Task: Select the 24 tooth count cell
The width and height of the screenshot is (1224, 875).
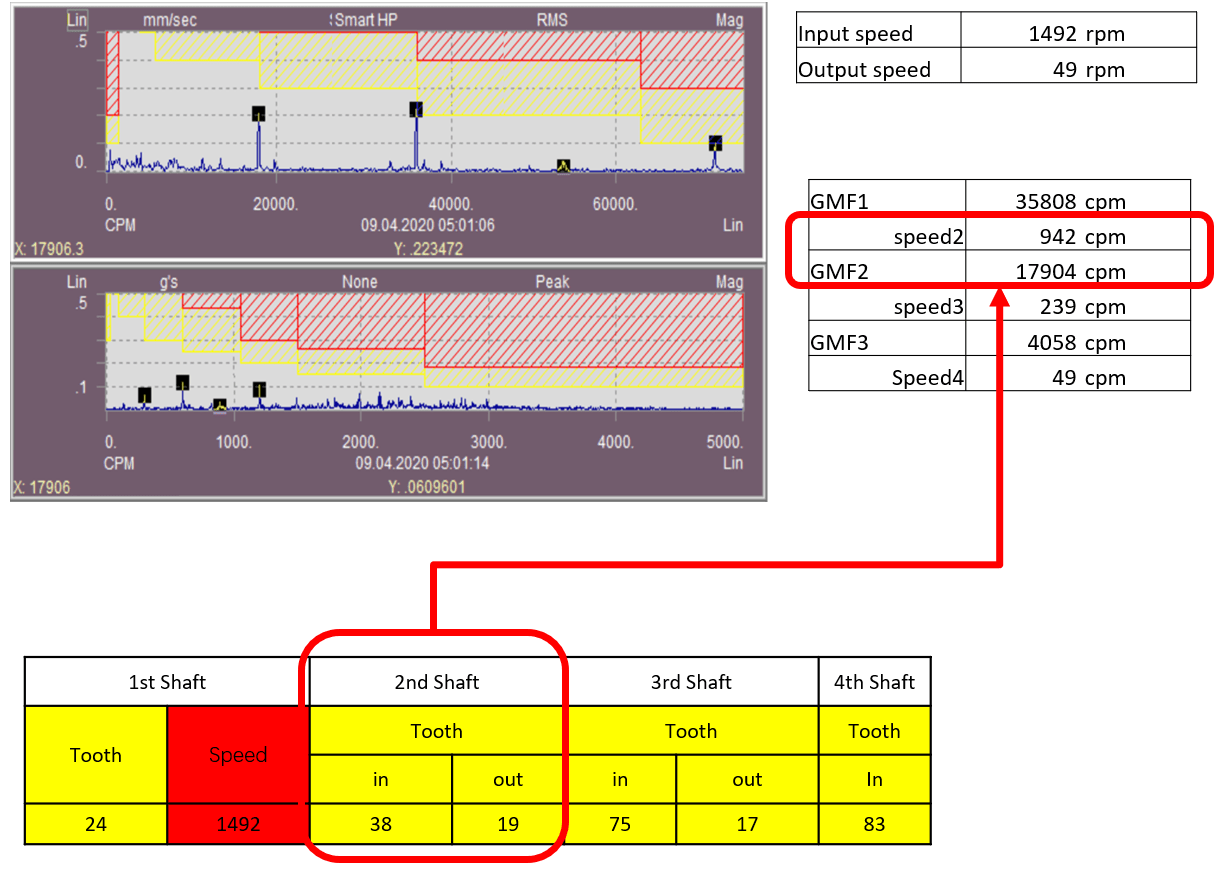Action: pyautogui.click(x=96, y=825)
